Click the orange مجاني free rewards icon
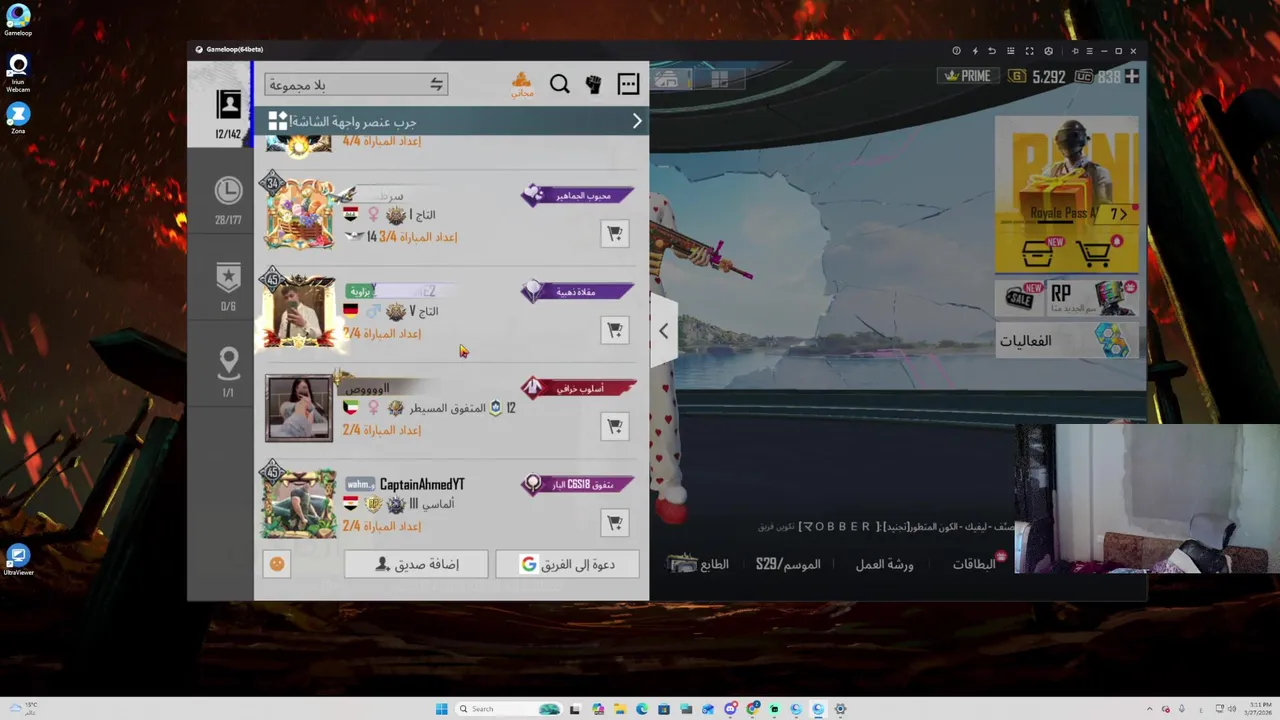This screenshot has width=1280, height=720. tap(522, 84)
